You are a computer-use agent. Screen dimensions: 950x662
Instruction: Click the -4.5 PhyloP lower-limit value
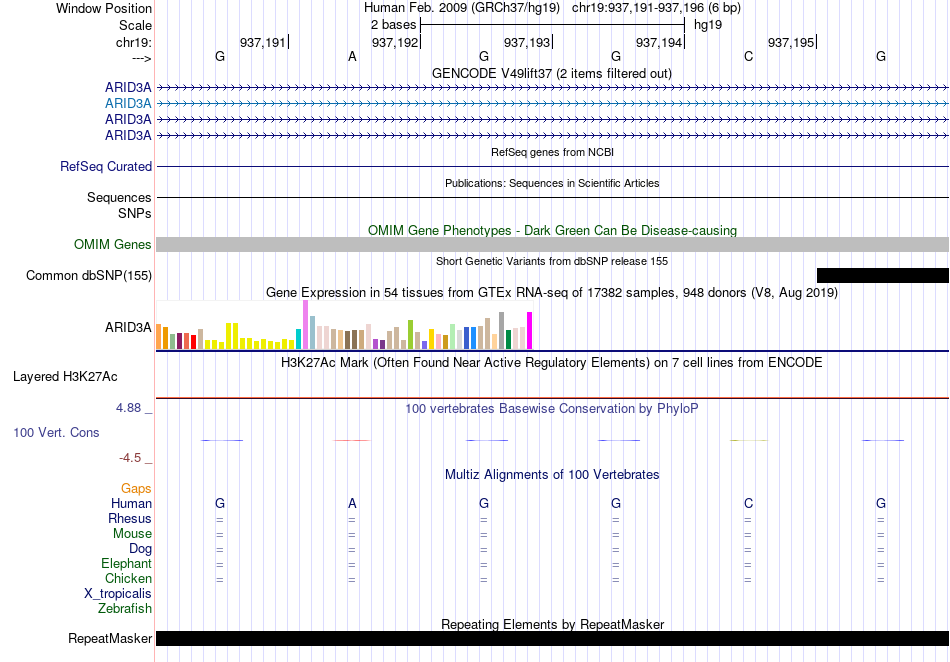coord(130,458)
